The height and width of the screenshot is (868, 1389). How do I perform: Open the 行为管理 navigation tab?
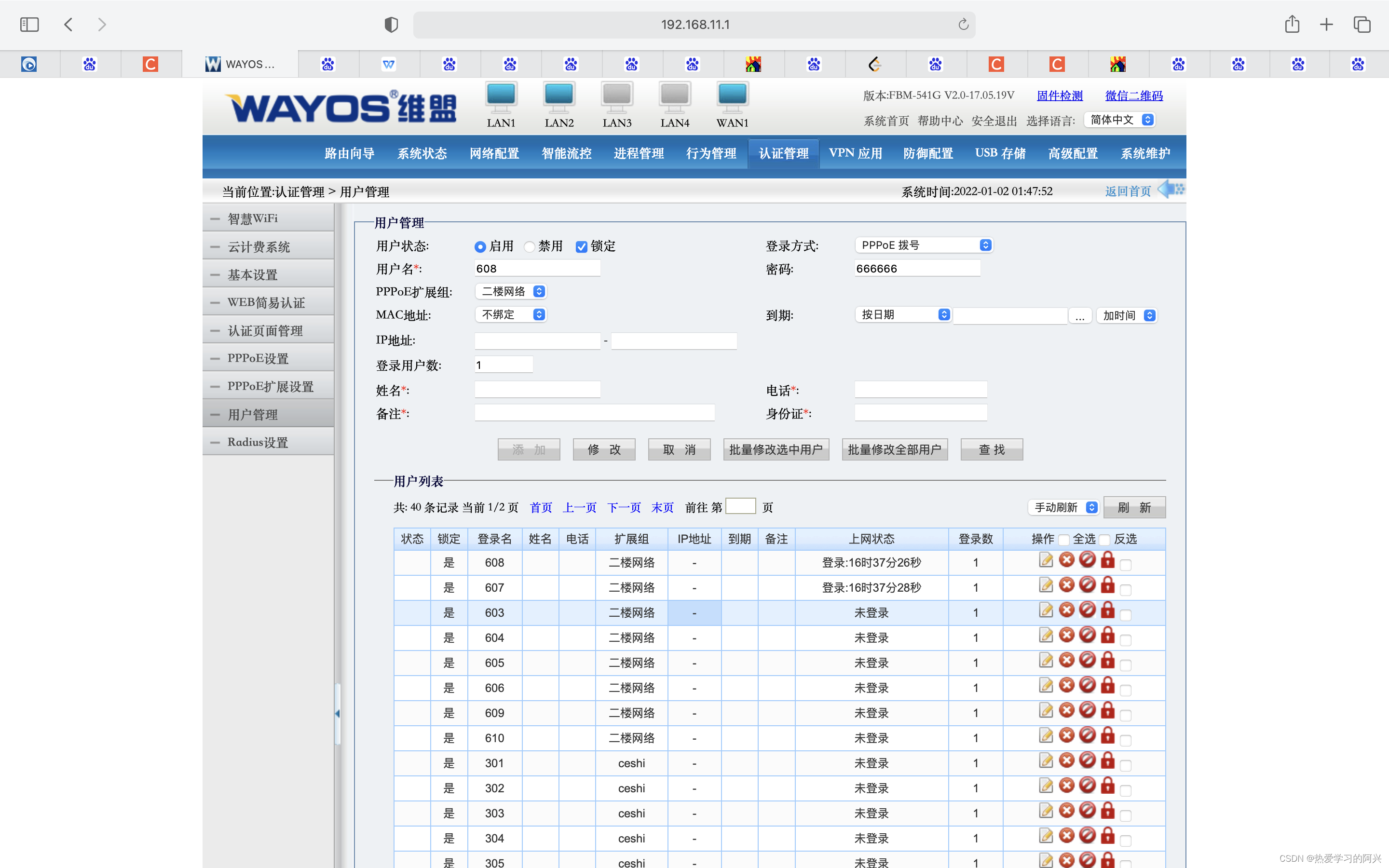coord(710,153)
